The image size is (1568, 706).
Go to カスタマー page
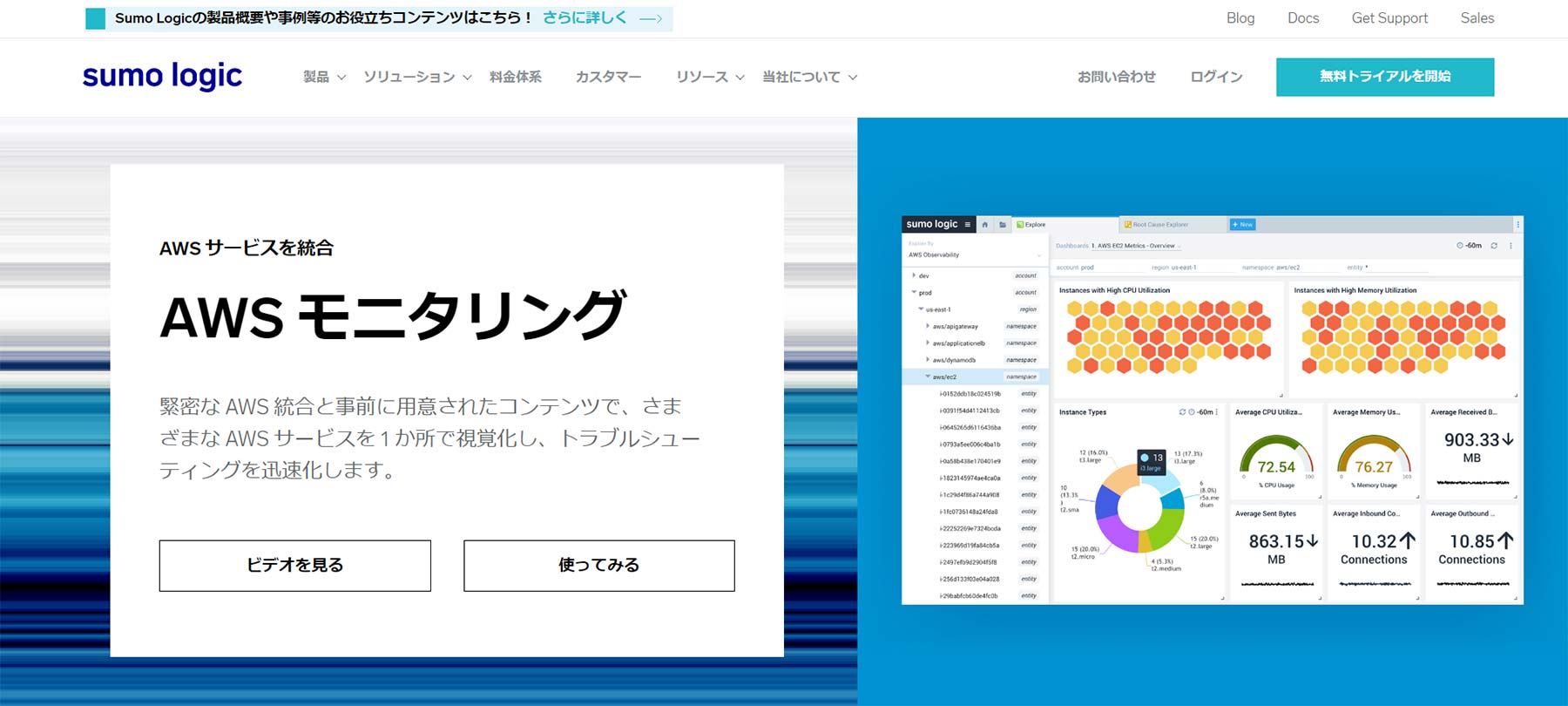608,77
